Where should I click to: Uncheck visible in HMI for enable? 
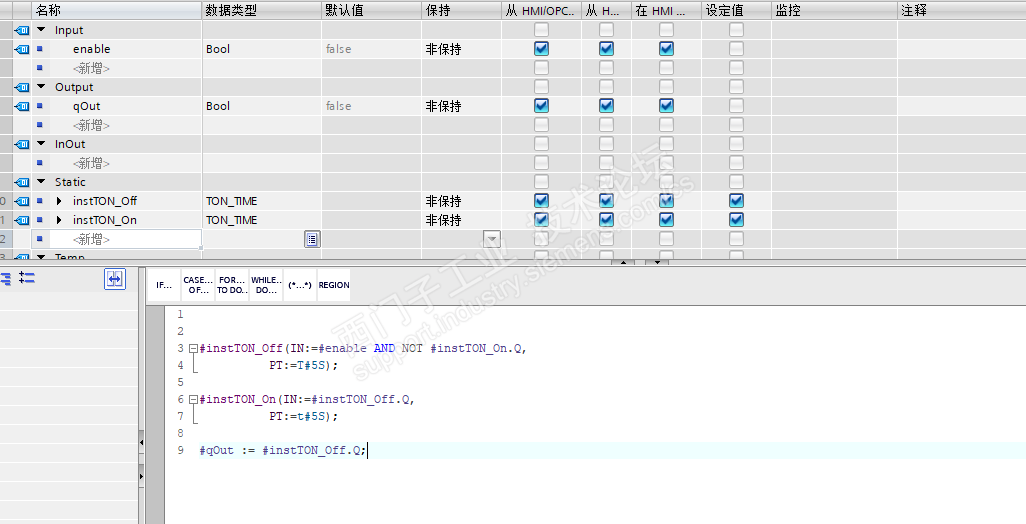tap(666, 49)
